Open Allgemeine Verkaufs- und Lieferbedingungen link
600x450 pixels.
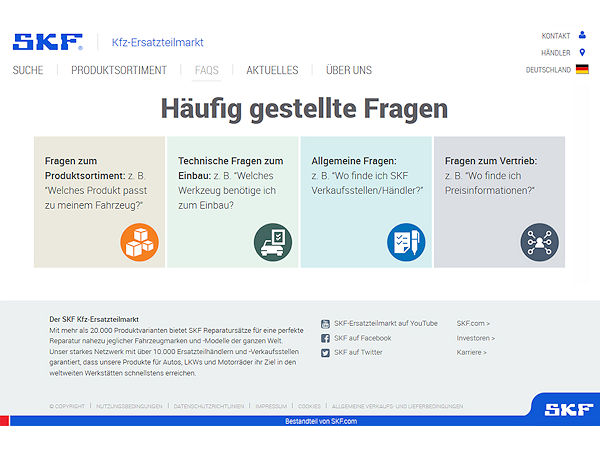tap(398, 406)
